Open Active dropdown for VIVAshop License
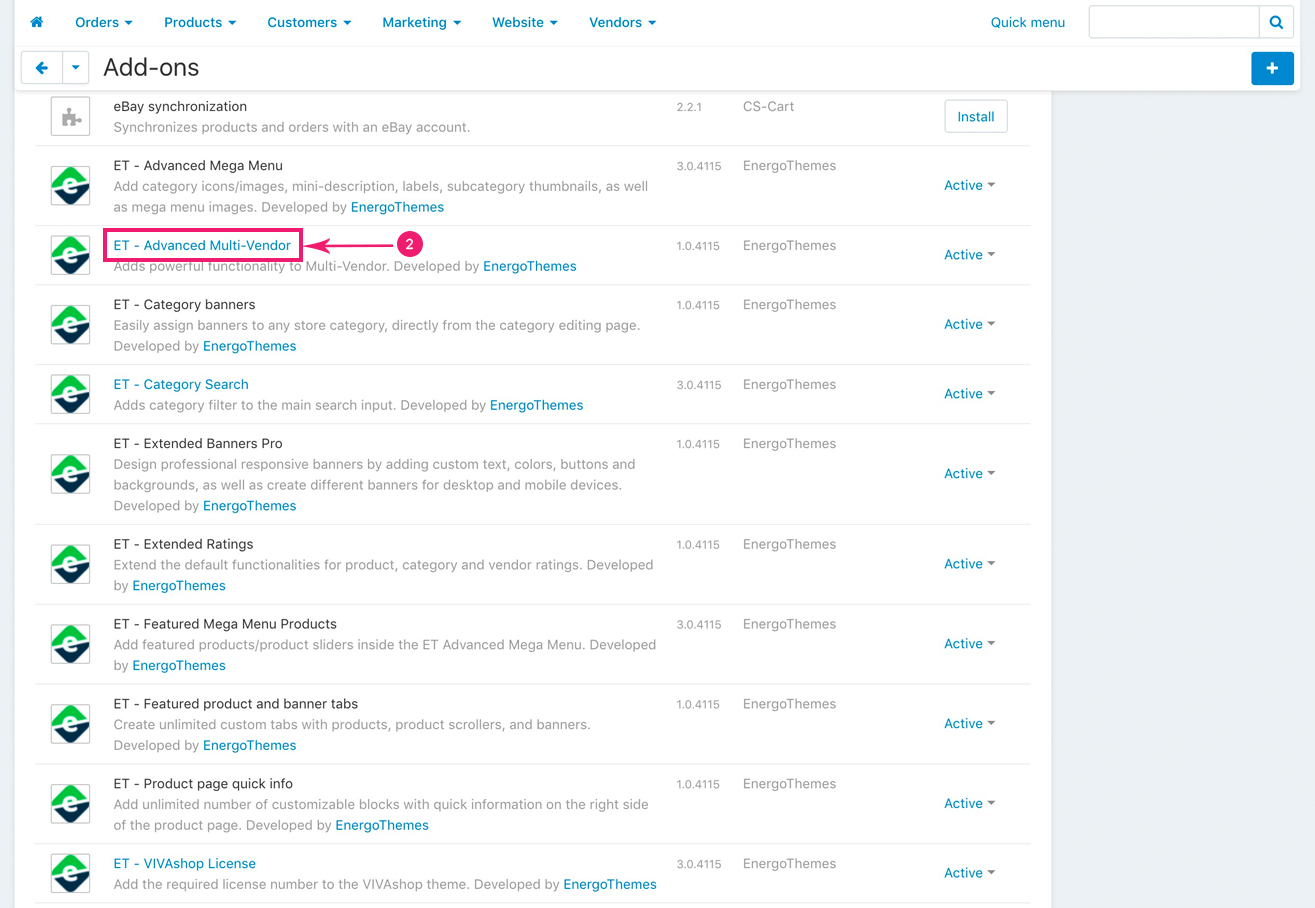1315x908 pixels. 969,873
